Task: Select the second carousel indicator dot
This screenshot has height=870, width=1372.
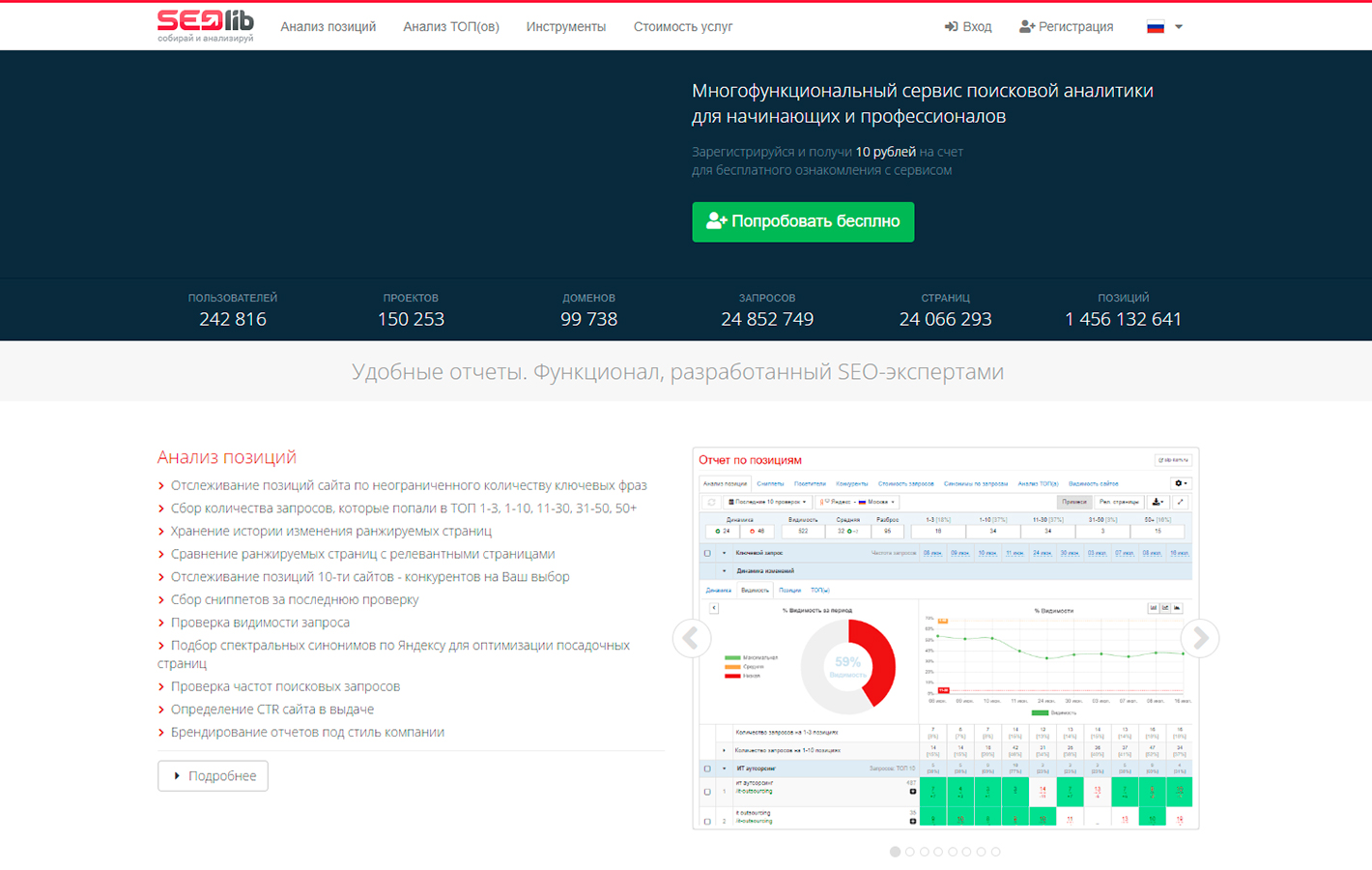Action: [909, 852]
